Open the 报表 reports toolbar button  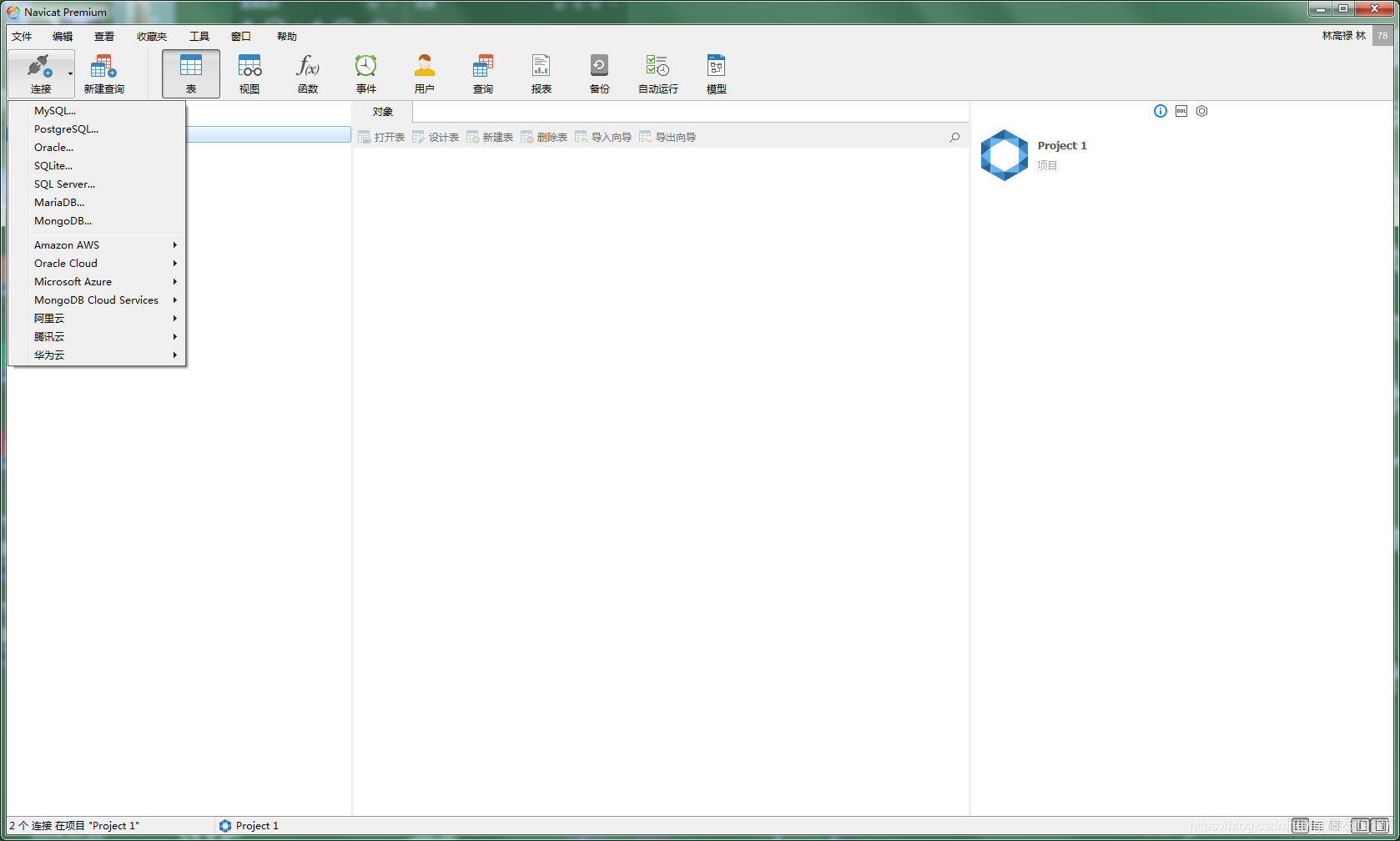point(541,73)
